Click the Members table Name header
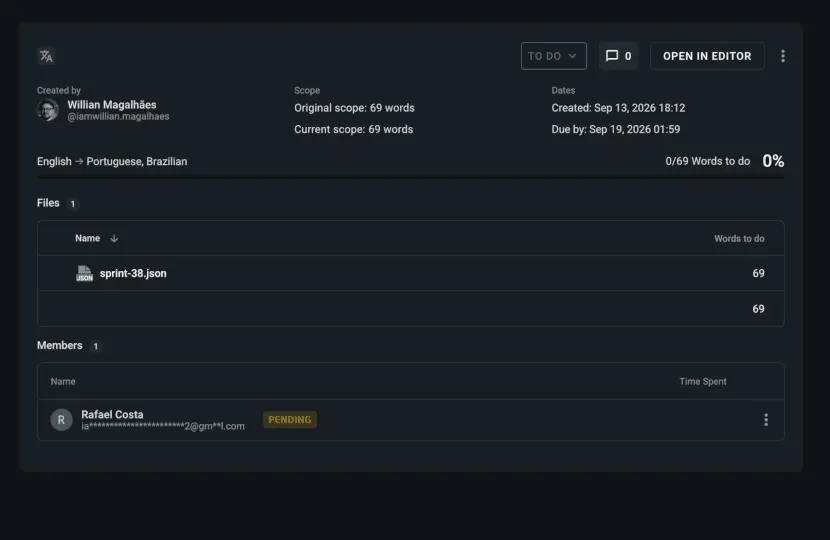The width and height of the screenshot is (830, 540). (x=63, y=382)
